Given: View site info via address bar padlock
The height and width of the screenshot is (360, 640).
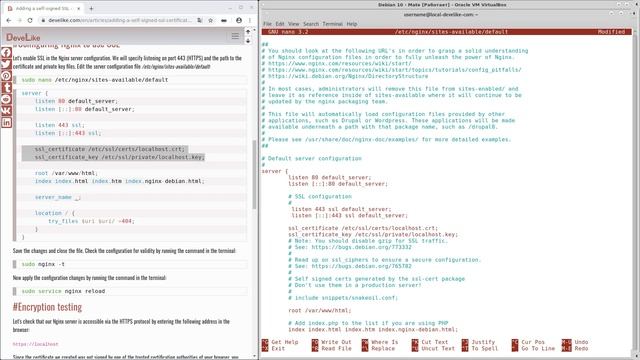Looking at the screenshot, I should [x=42, y=20].
